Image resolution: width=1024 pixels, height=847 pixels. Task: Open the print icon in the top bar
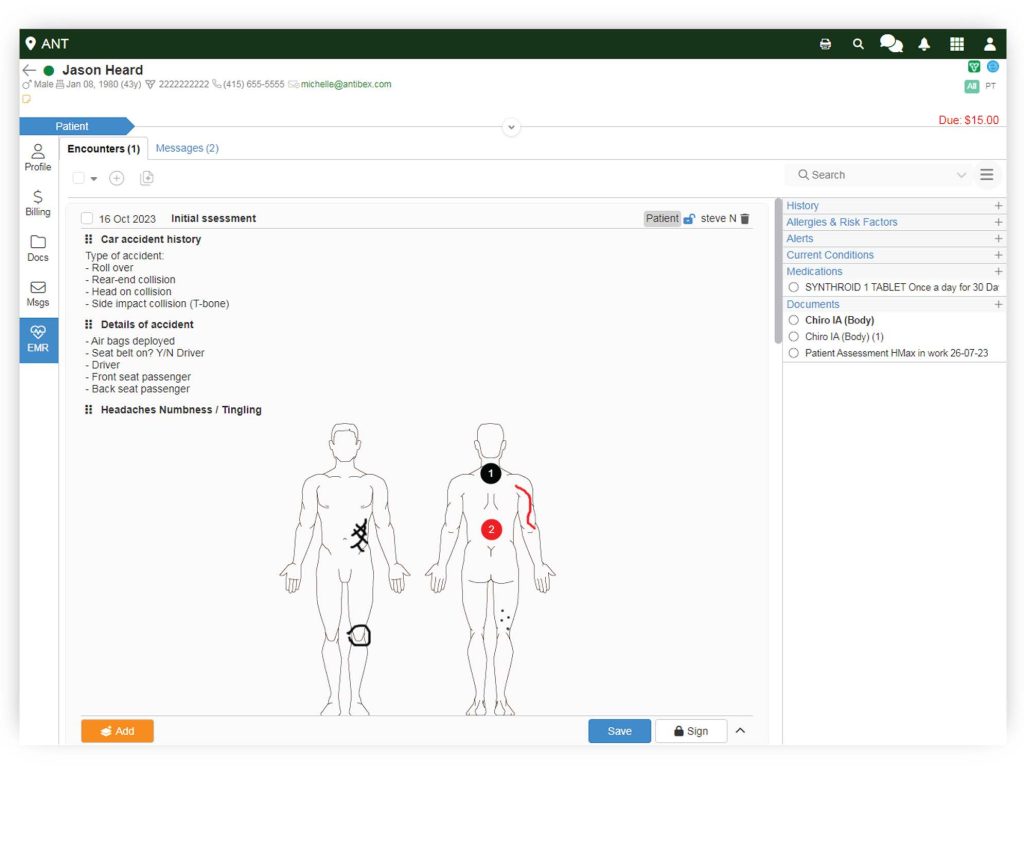click(x=825, y=44)
